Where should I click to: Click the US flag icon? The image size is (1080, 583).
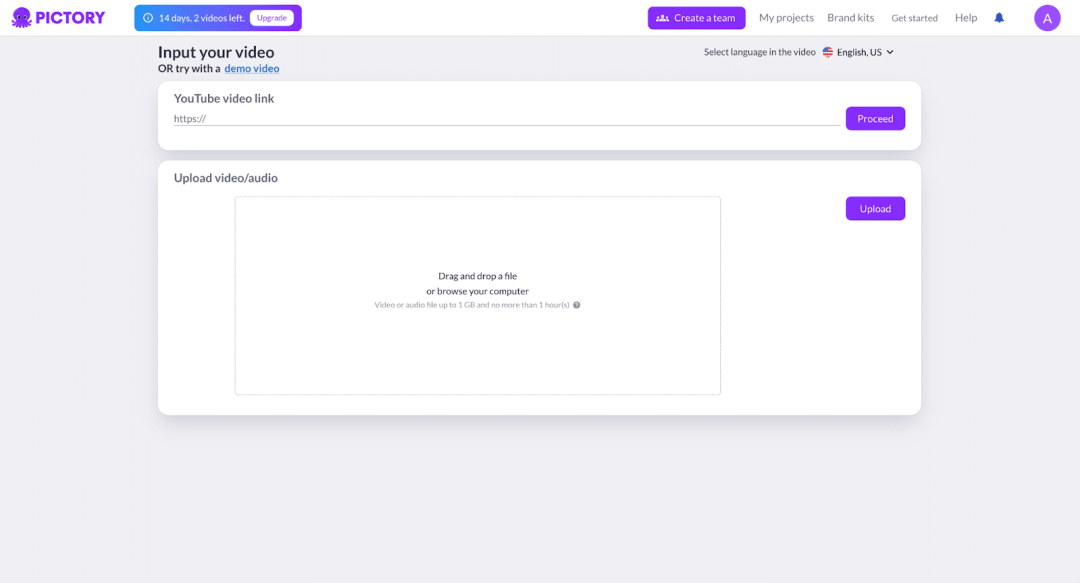pyautogui.click(x=827, y=52)
